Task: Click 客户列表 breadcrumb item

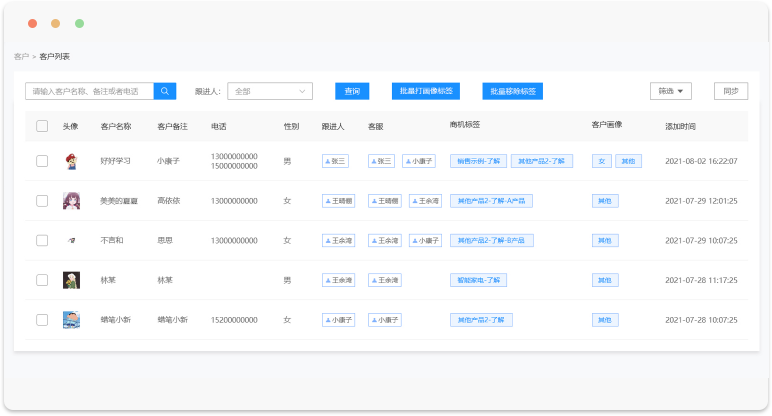Action: [x=54, y=57]
